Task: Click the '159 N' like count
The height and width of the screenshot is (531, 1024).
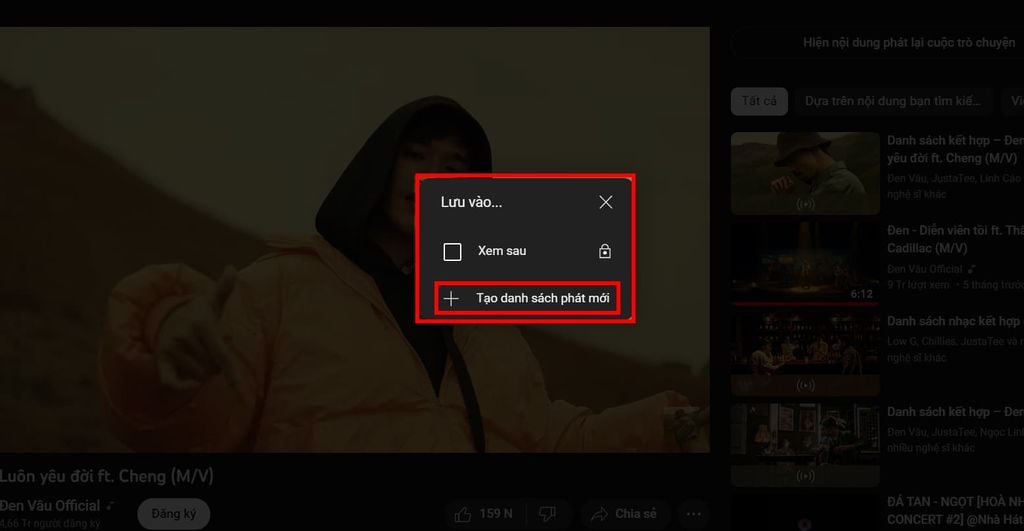Action: pos(496,514)
